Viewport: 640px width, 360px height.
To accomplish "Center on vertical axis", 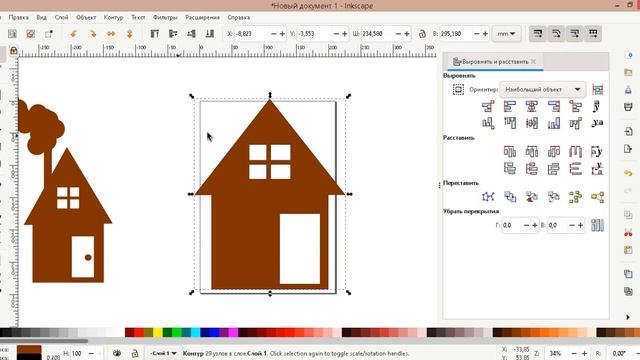I will pos(531,107).
